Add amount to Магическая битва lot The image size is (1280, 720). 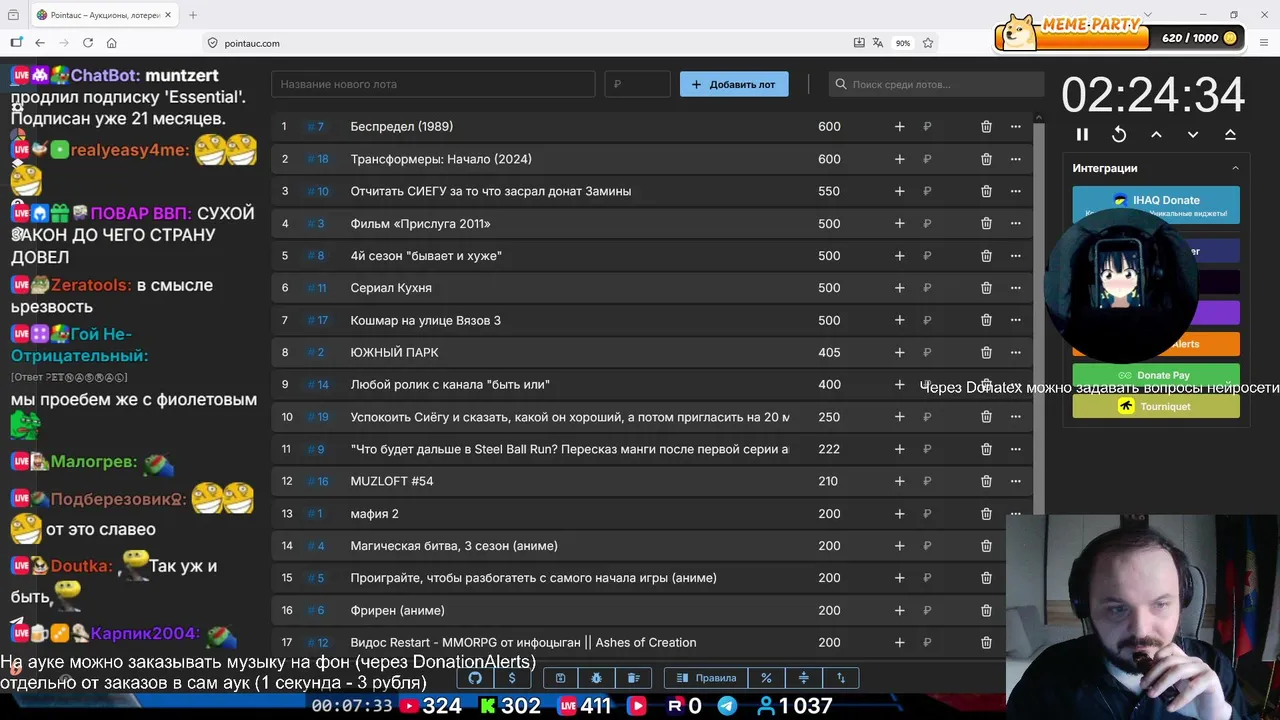pyautogui.click(x=899, y=546)
